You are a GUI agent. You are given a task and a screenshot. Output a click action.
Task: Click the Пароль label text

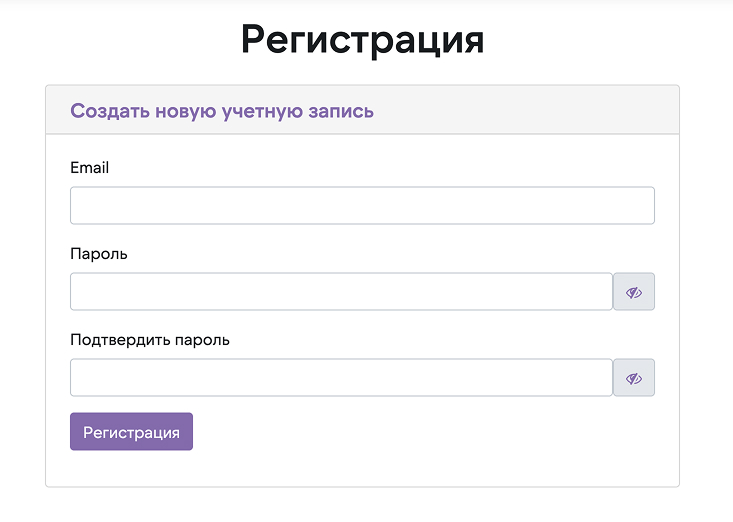click(99, 254)
